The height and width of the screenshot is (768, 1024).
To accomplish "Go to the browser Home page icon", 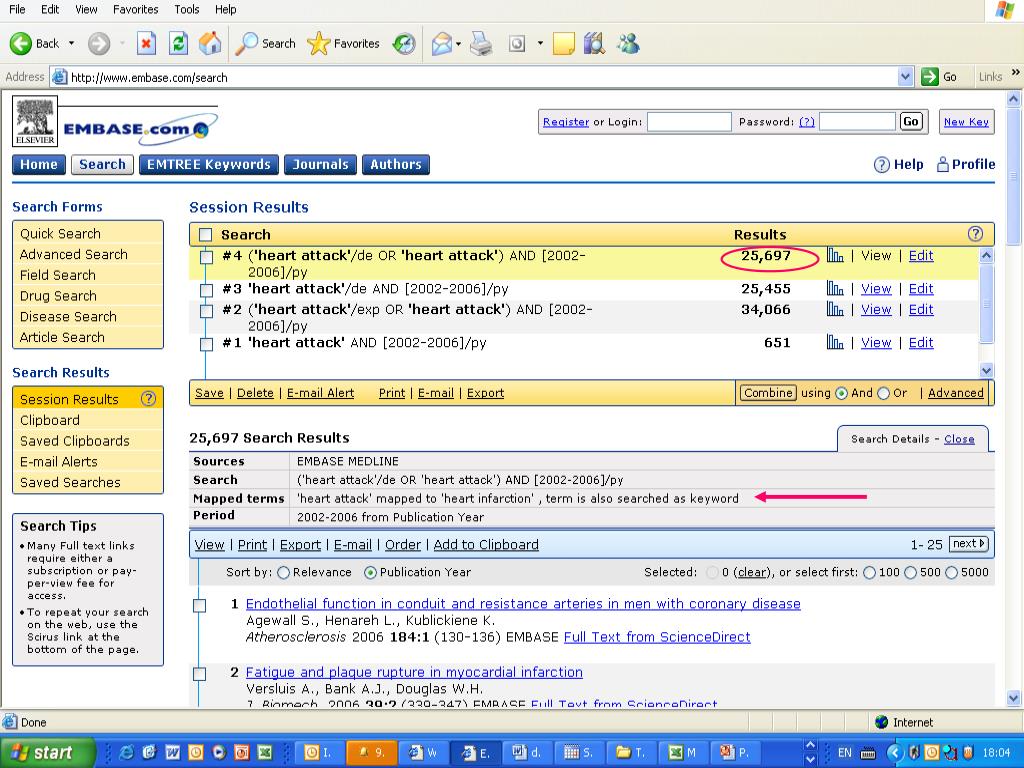I will pyautogui.click(x=210, y=44).
